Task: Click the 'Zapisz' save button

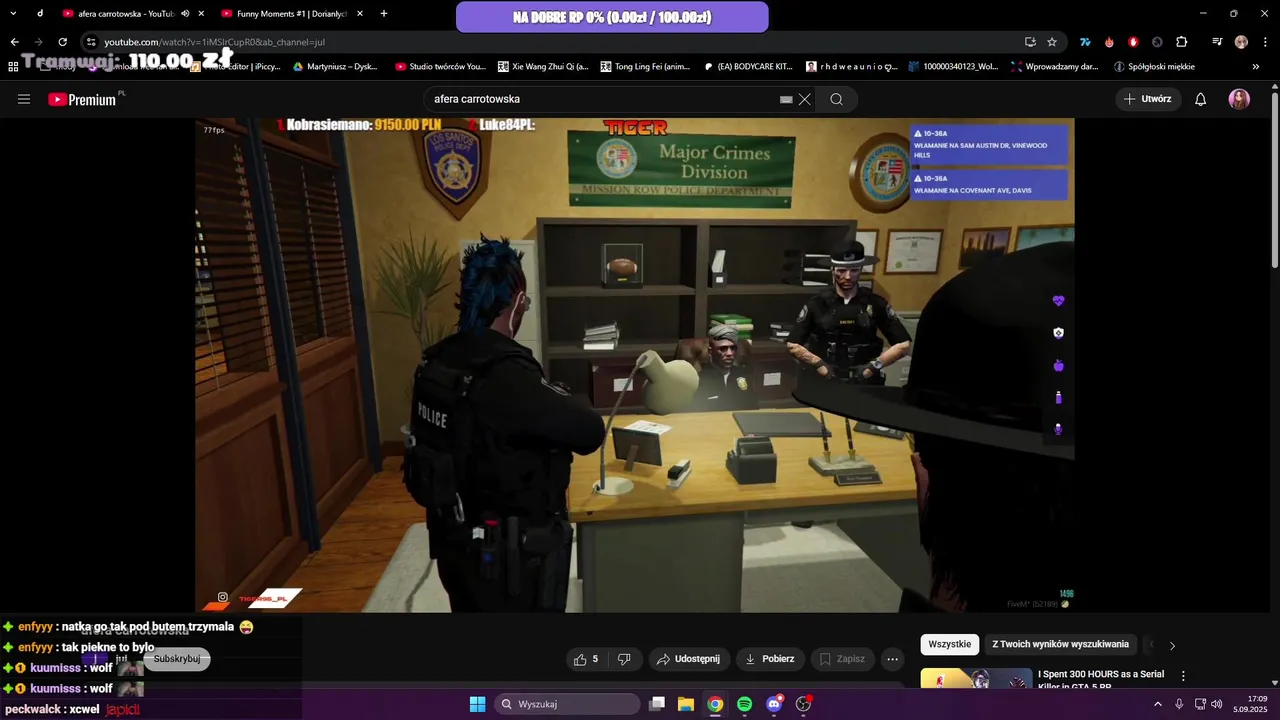Action: coord(842,659)
